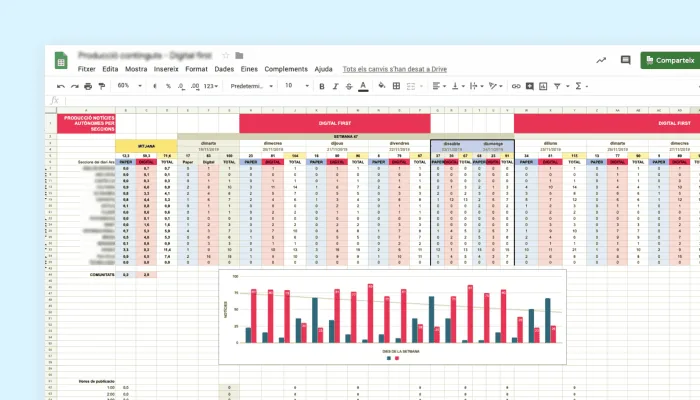Insert a link
The width and height of the screenshot is (700, 400).
pyautogui.click(x=516, y=86)
